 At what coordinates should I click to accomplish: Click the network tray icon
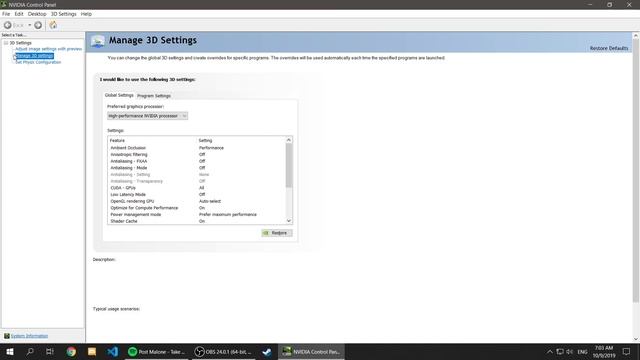[560, 351]
